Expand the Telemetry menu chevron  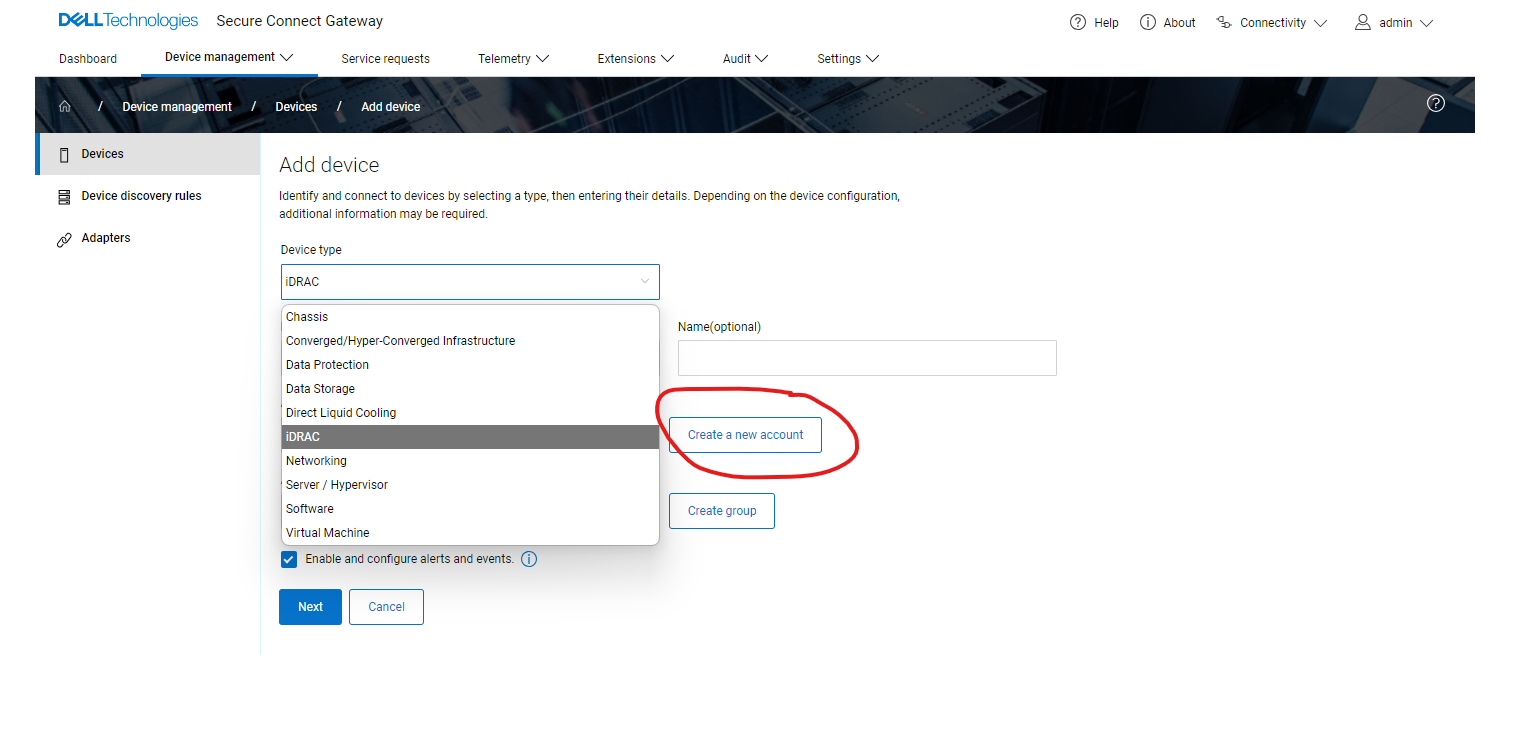(x=542, y=58)
